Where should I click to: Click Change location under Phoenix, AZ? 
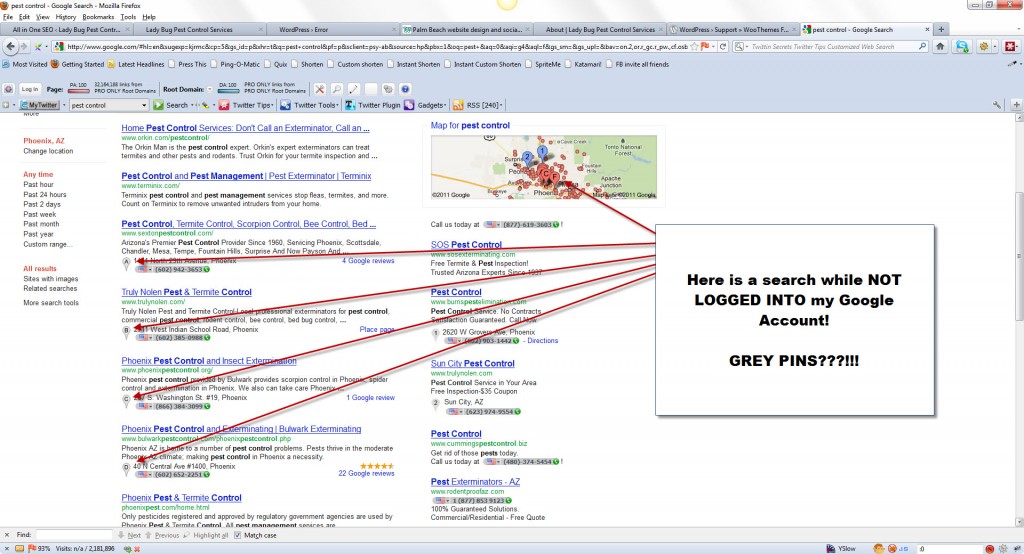(48, 151)
